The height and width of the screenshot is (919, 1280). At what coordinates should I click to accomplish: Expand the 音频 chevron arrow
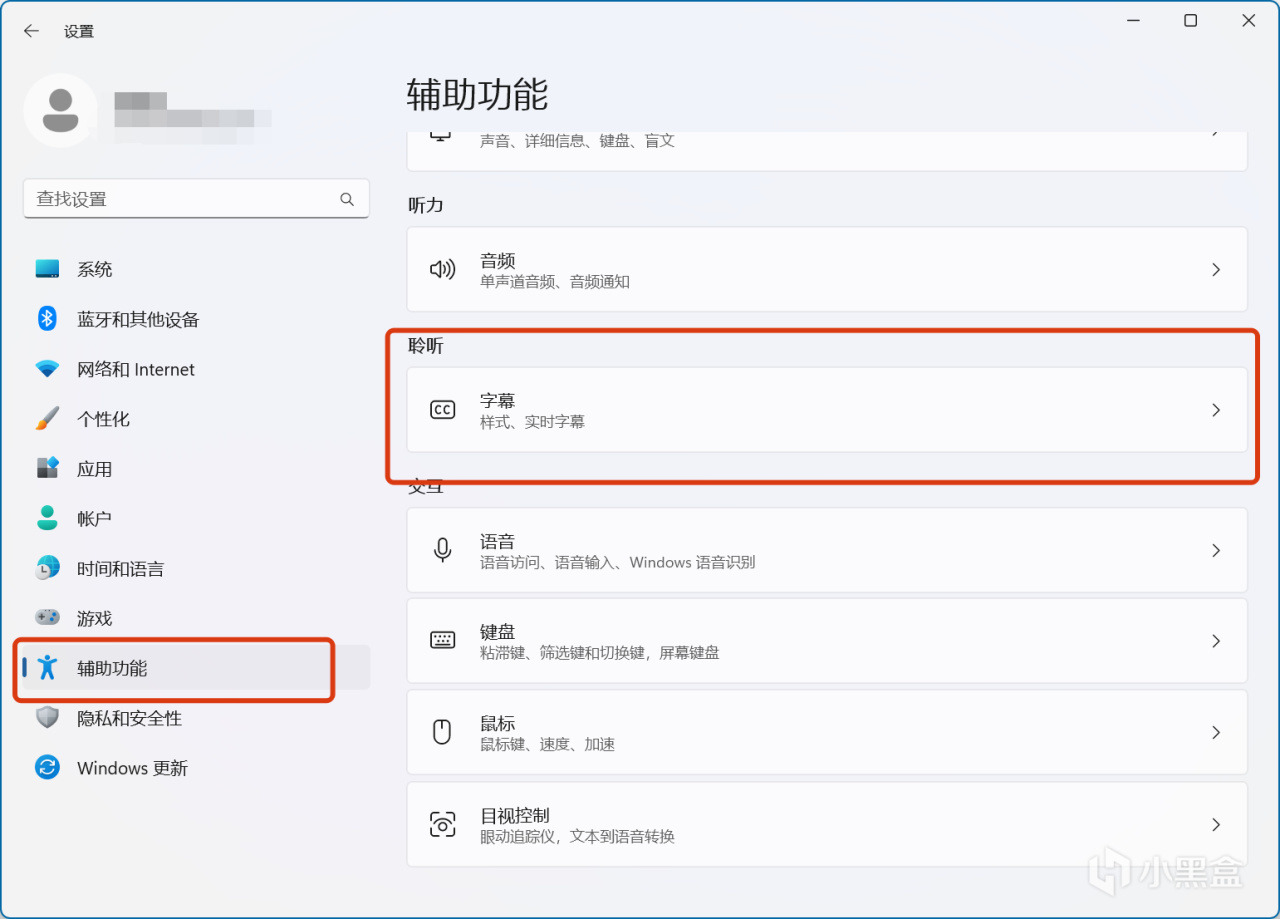[1216, 269]
